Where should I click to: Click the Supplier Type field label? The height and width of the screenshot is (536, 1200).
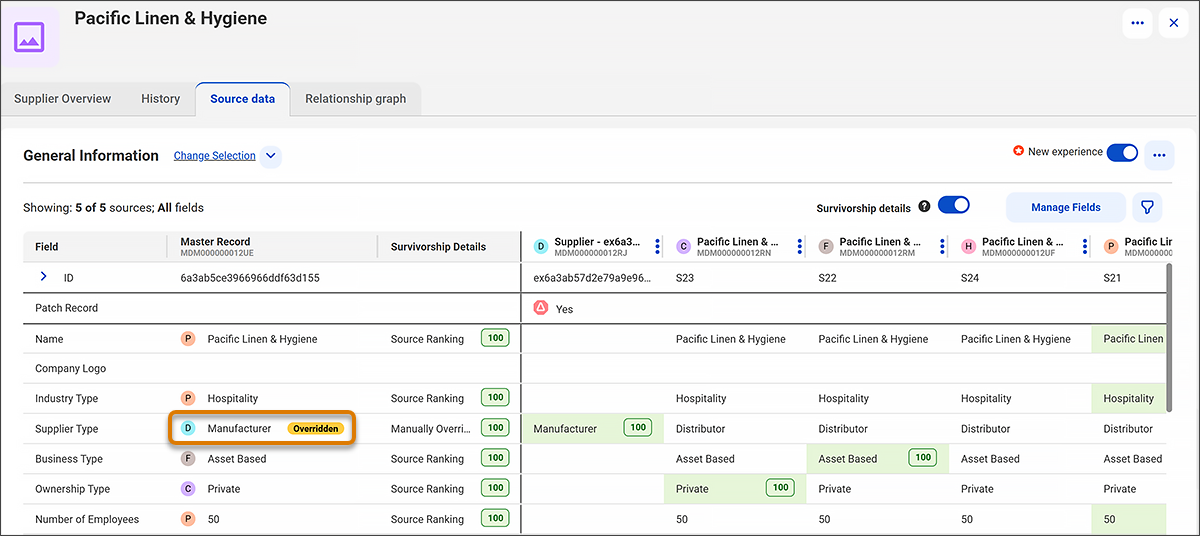[x=67, y=429]
